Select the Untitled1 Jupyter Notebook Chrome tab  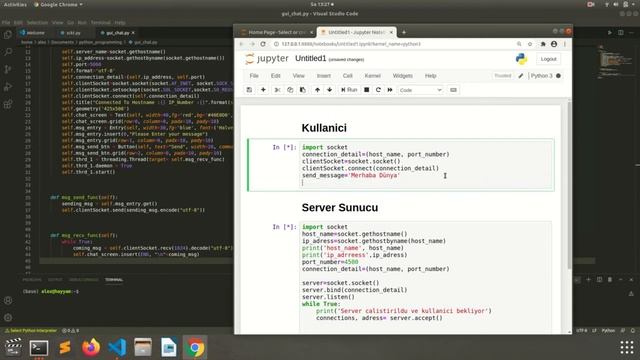[x=356, y=32]
